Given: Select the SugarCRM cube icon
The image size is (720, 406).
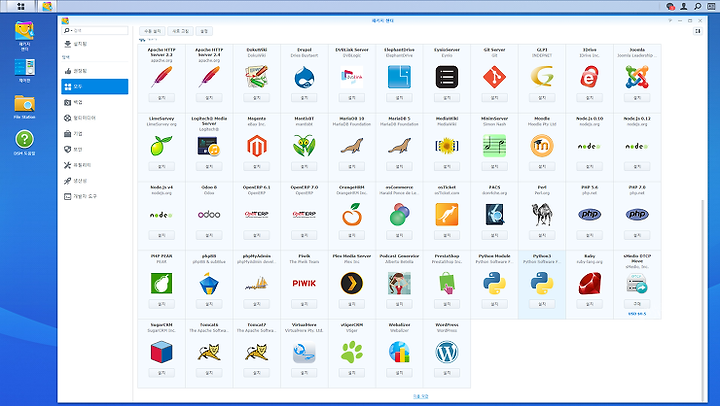Looking at the screenshot, I should tap(162, 352).
